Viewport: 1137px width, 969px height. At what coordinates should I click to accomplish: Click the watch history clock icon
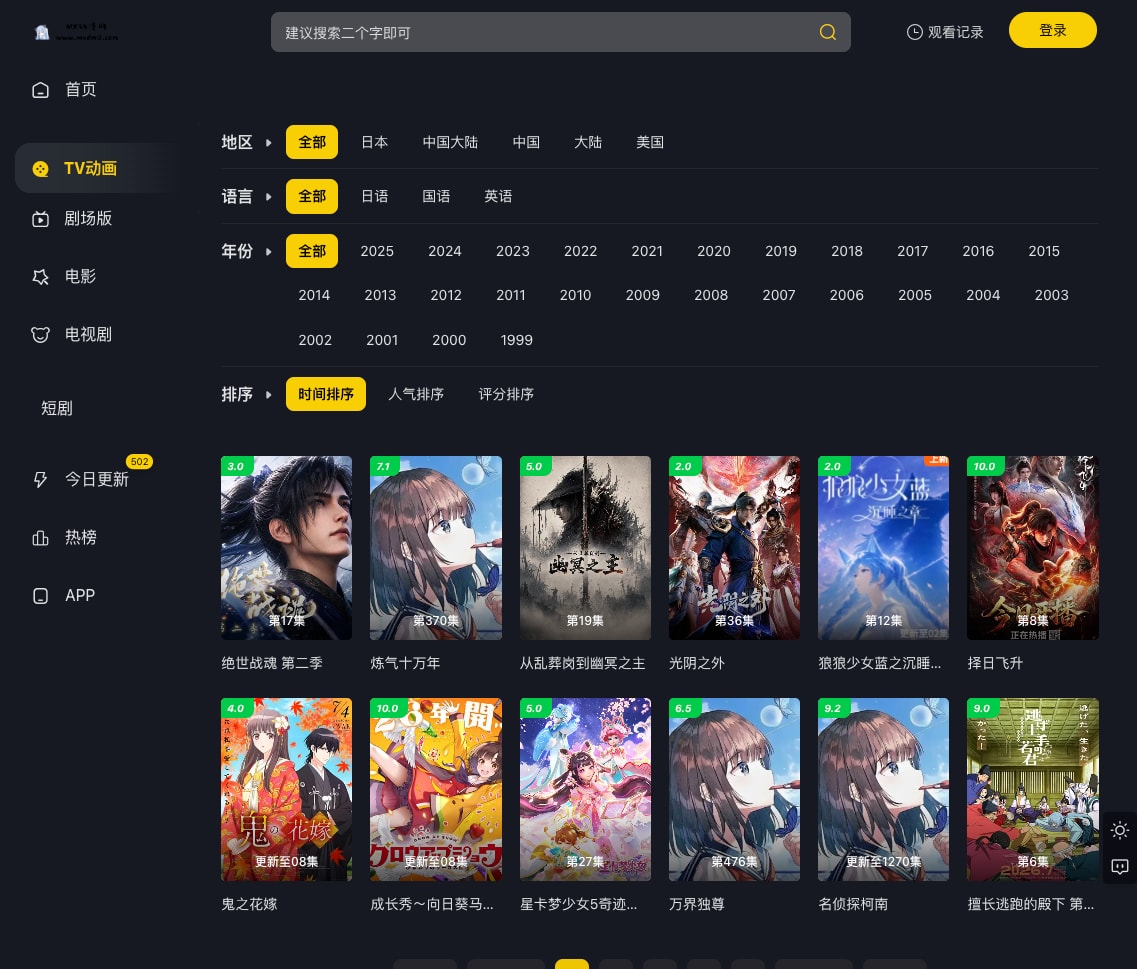914,32
